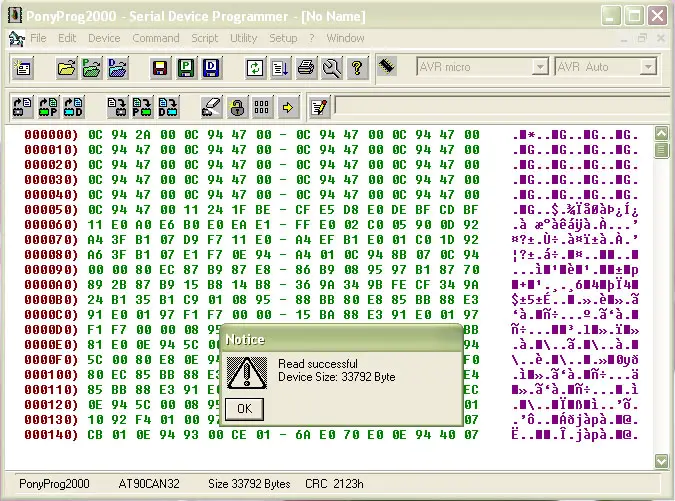Image resolution: width=675 pixels, height=501 pixels.
Task: Click address 000140) row label
Action: click(51, 435)
